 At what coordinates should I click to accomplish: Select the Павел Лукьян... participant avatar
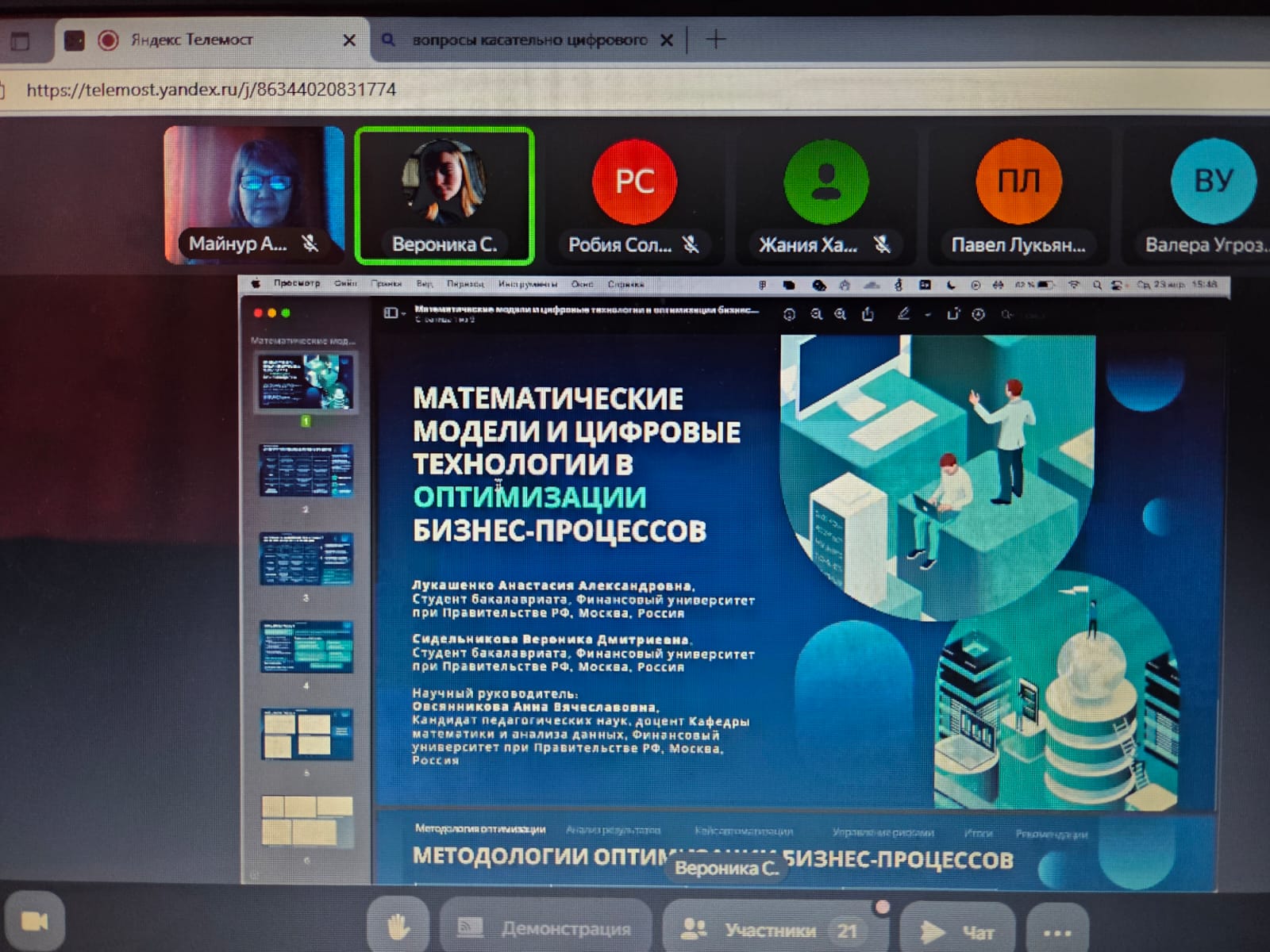(x=1018, y=181)
